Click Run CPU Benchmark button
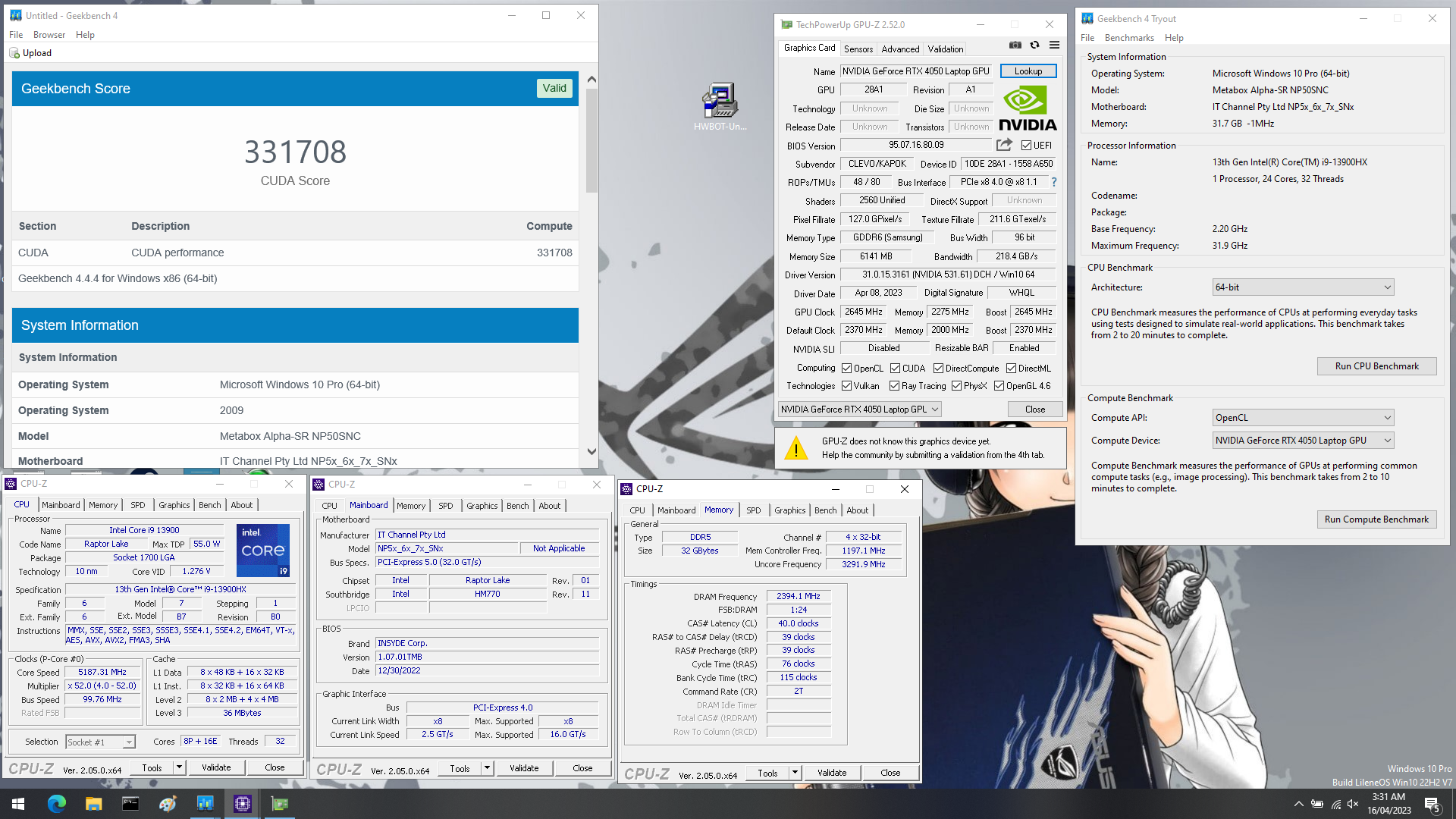This screenshot has height=819, width=1456. coord(1376,366)
